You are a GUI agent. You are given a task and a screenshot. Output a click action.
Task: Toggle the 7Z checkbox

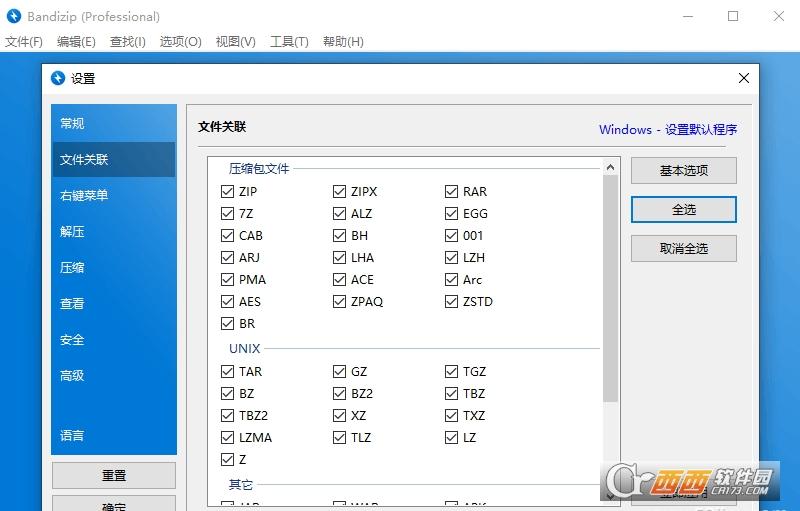(227, 213)
